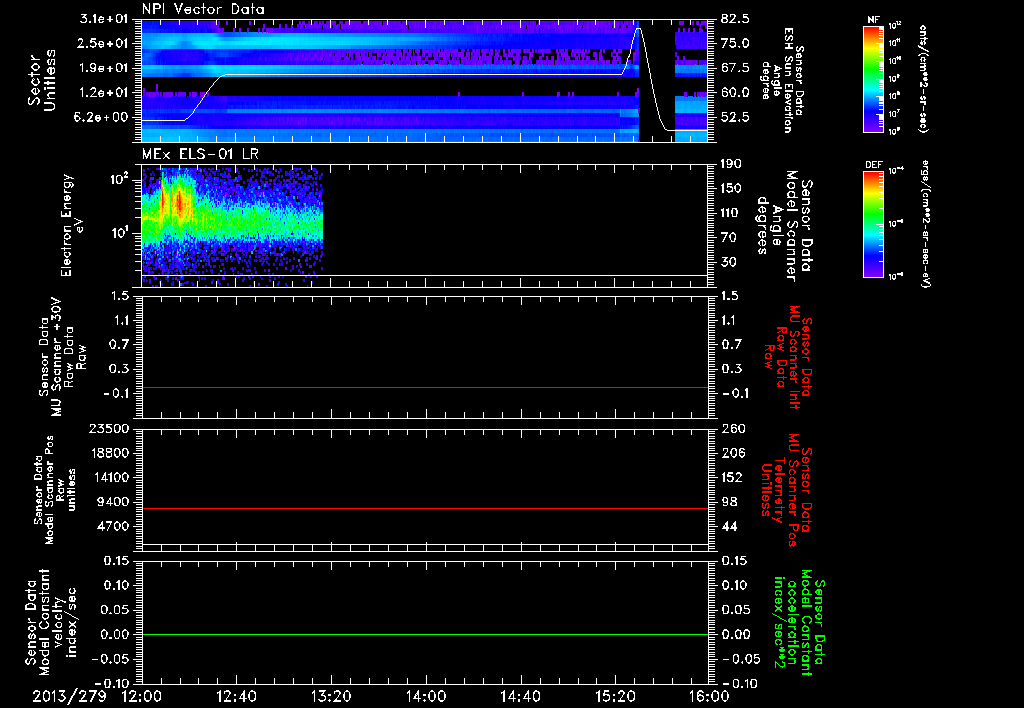Click the 15:20 time tick label
Viewport: 1024px width, 708px height.
[x=615, y=696]
